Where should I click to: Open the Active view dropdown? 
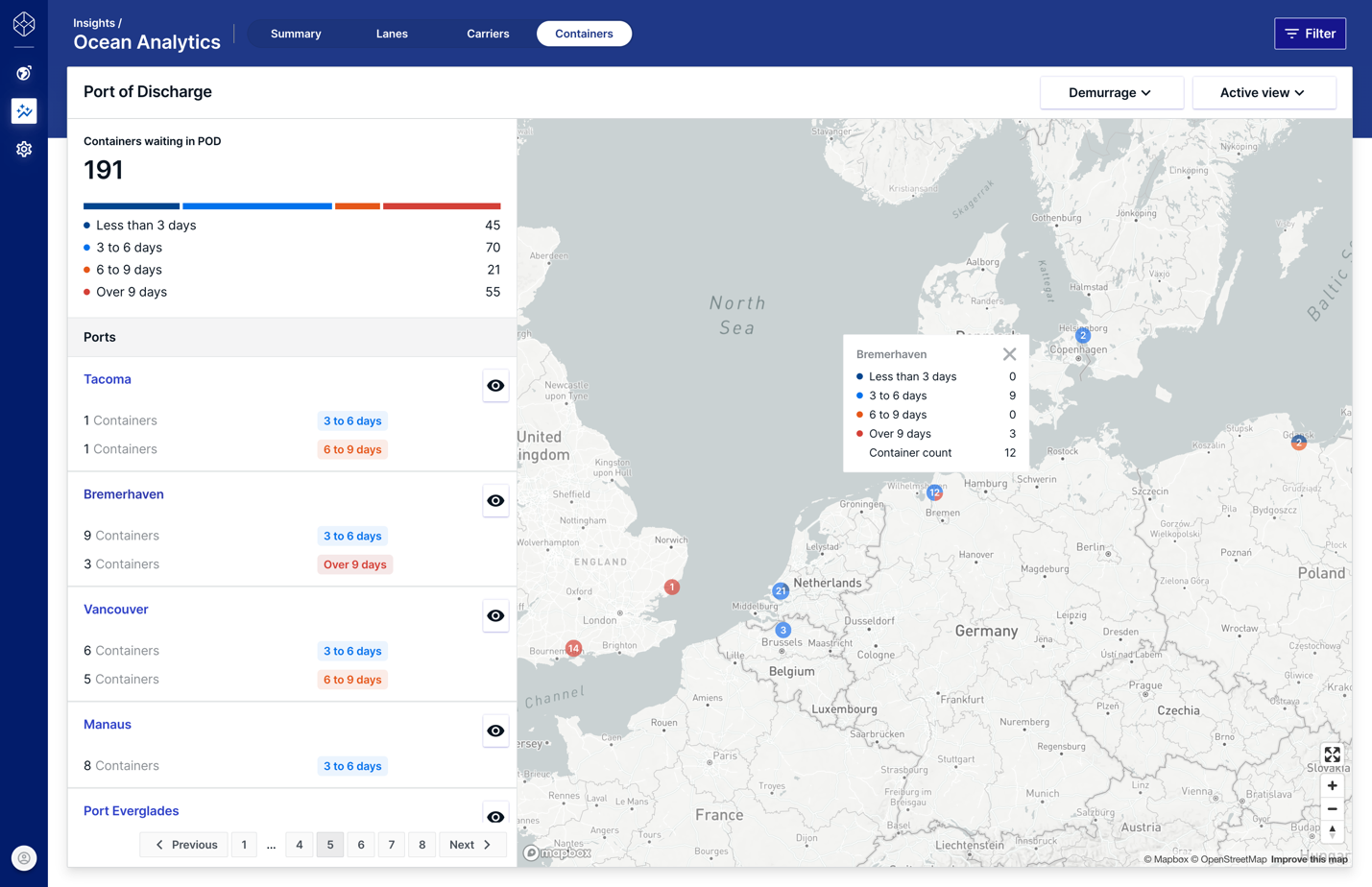pyautogui.click(x=1264, y=93)
